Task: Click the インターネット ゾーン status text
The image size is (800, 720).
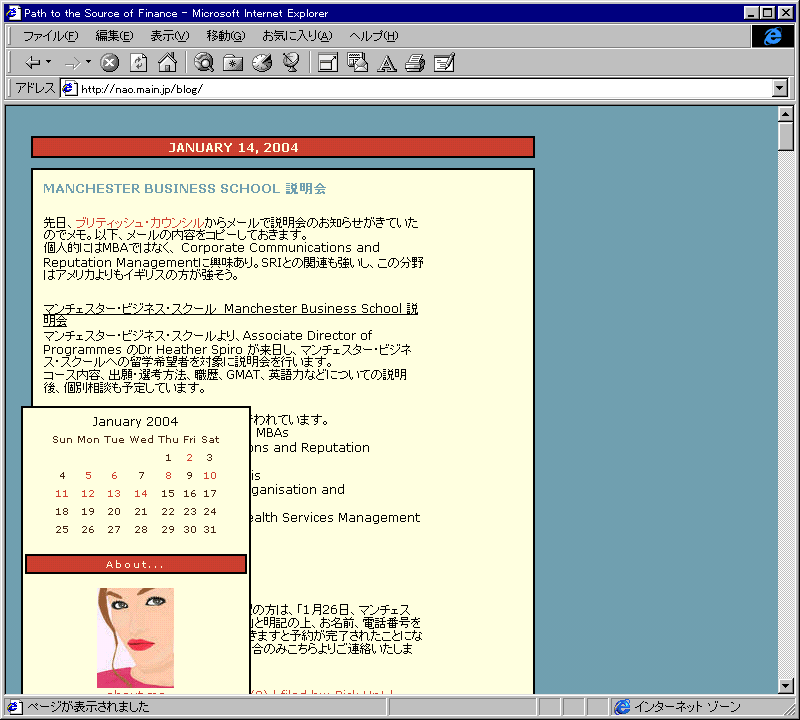Action: 687,707
